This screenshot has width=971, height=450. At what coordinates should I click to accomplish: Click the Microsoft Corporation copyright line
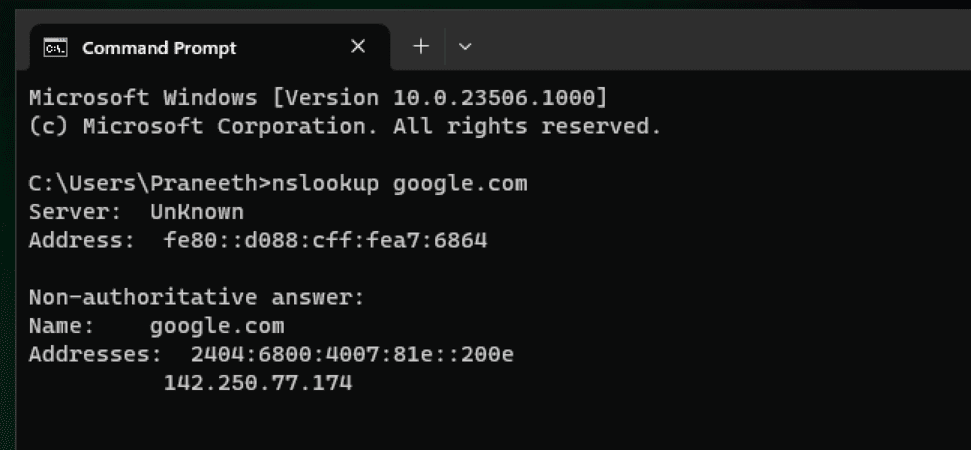(x=345, y=127)
